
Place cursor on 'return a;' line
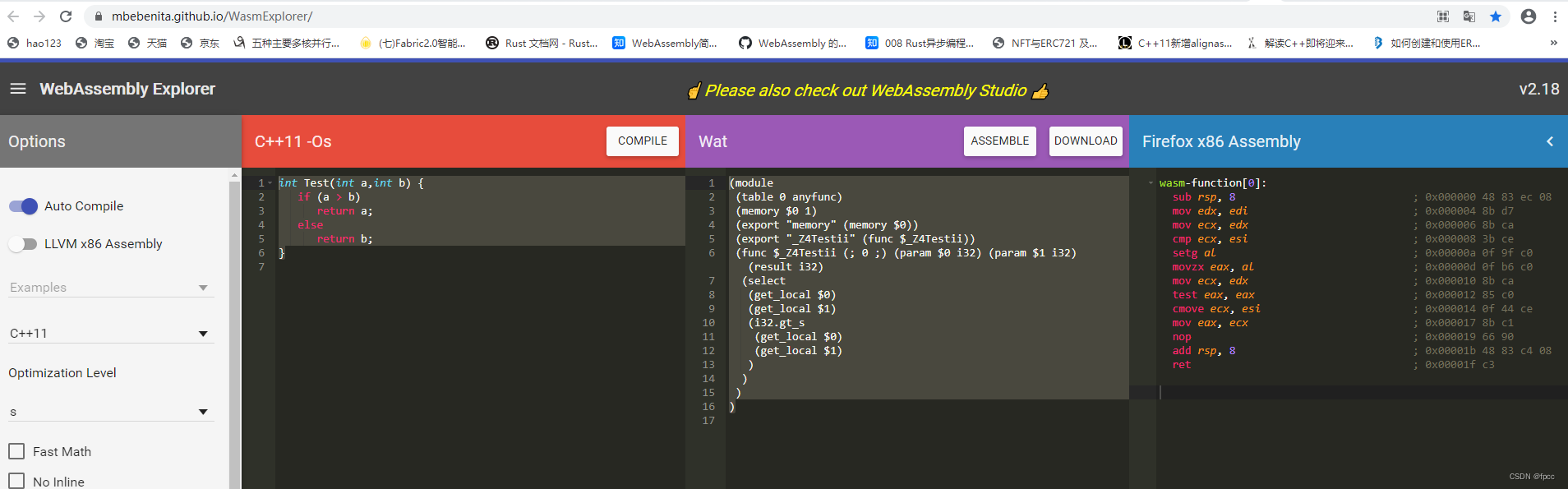[x=344, y=211]
